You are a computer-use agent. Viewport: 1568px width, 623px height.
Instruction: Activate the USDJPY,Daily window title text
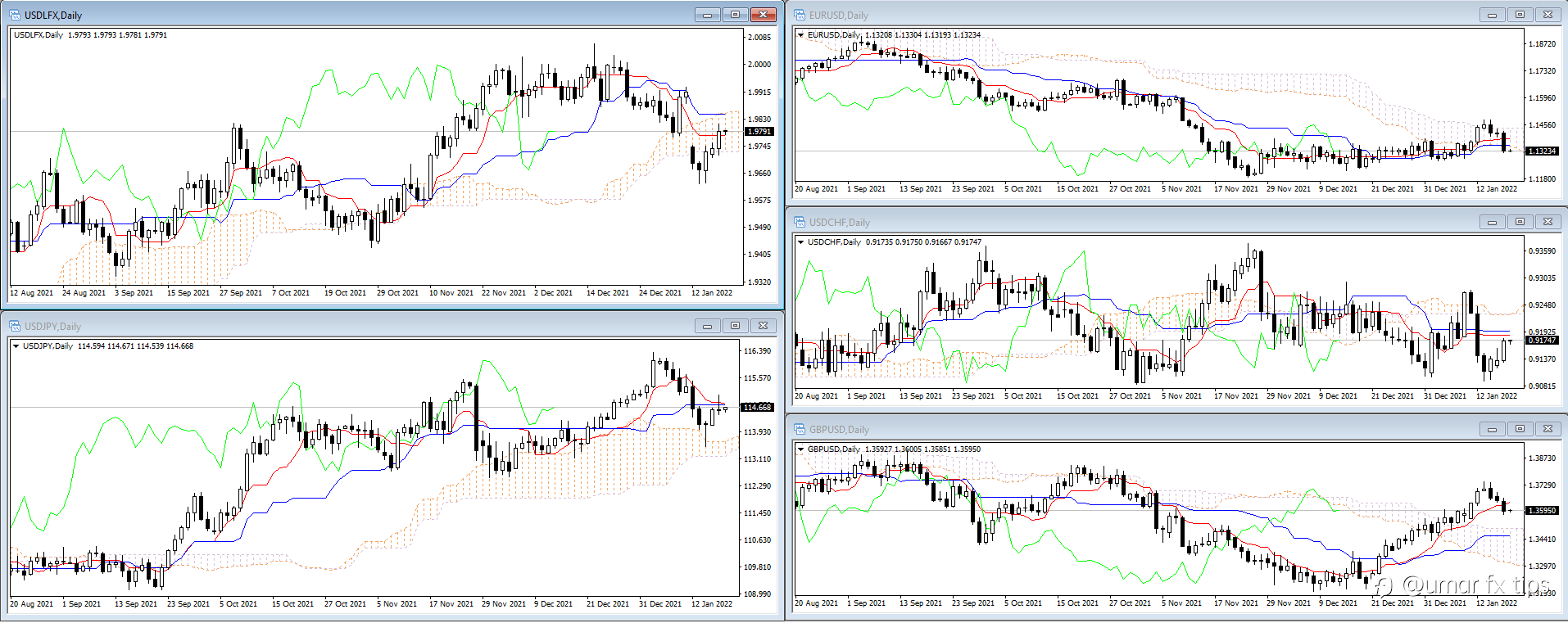(52, 327)
